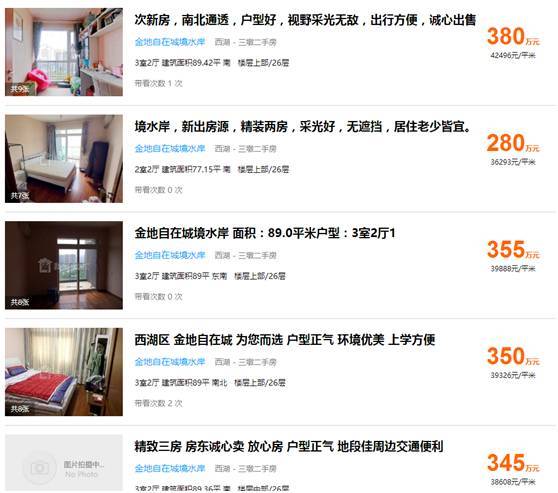Click the 共9张 photo count badge
This screenshot has height=493, width=558.
click(x=20, y=89)
